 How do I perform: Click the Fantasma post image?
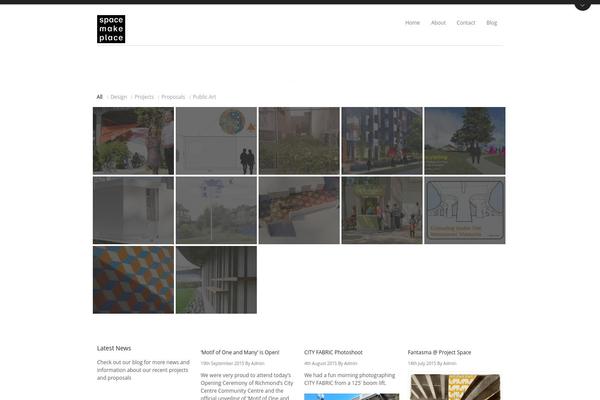pos(455,387)
